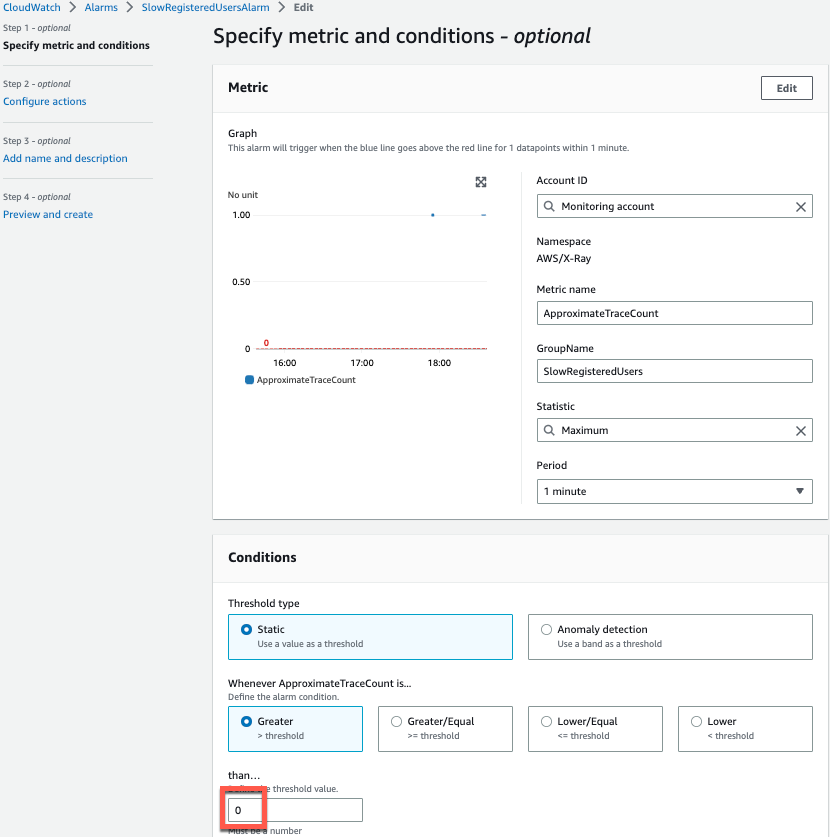Click the Edit button in Metric panel

[x=786, y=88]
